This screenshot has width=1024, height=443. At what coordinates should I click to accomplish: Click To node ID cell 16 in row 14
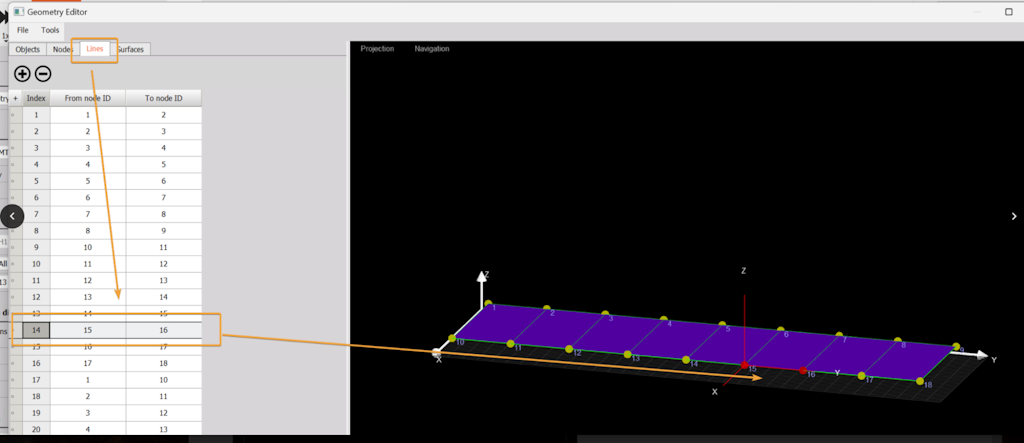coord(163,331)
